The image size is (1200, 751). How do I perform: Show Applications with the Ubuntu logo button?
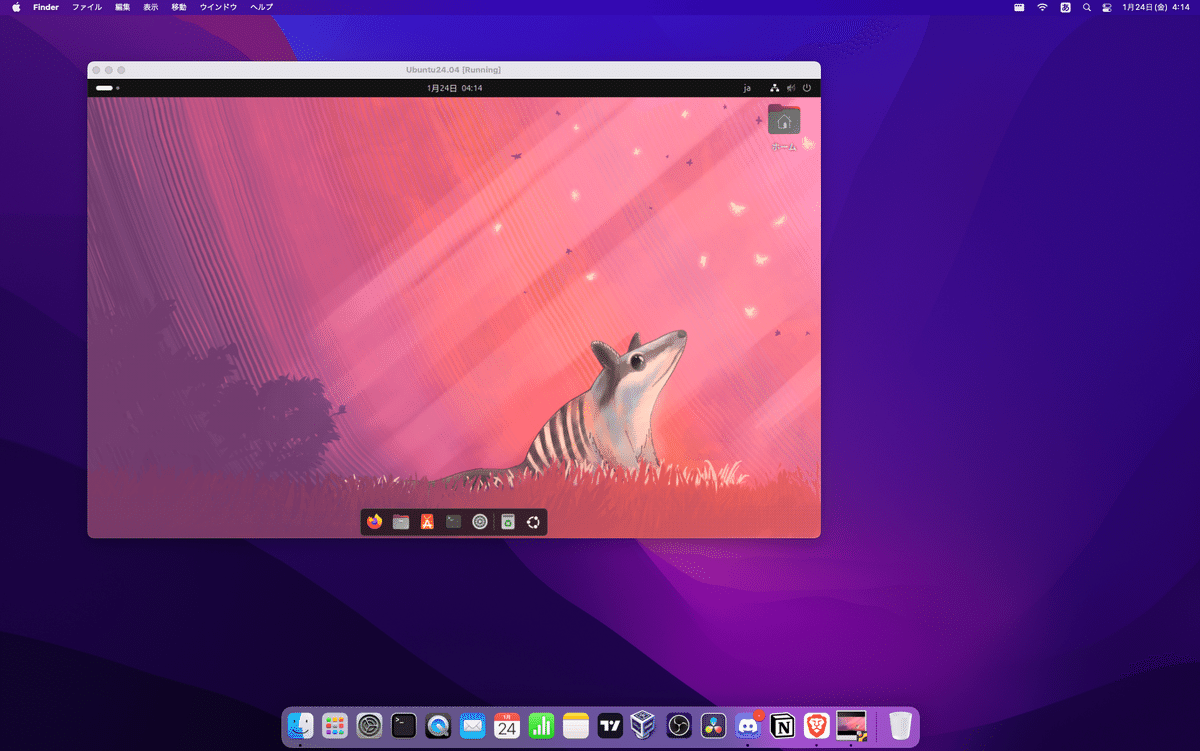[534, 521]
